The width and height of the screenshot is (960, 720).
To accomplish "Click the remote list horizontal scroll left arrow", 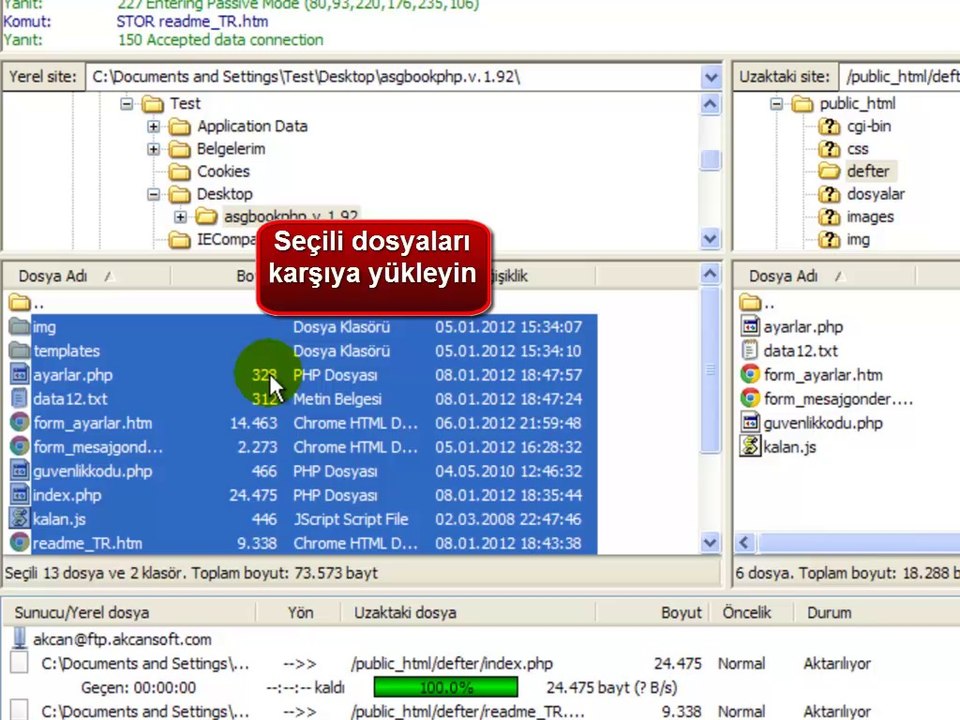I will coord(745,542).
